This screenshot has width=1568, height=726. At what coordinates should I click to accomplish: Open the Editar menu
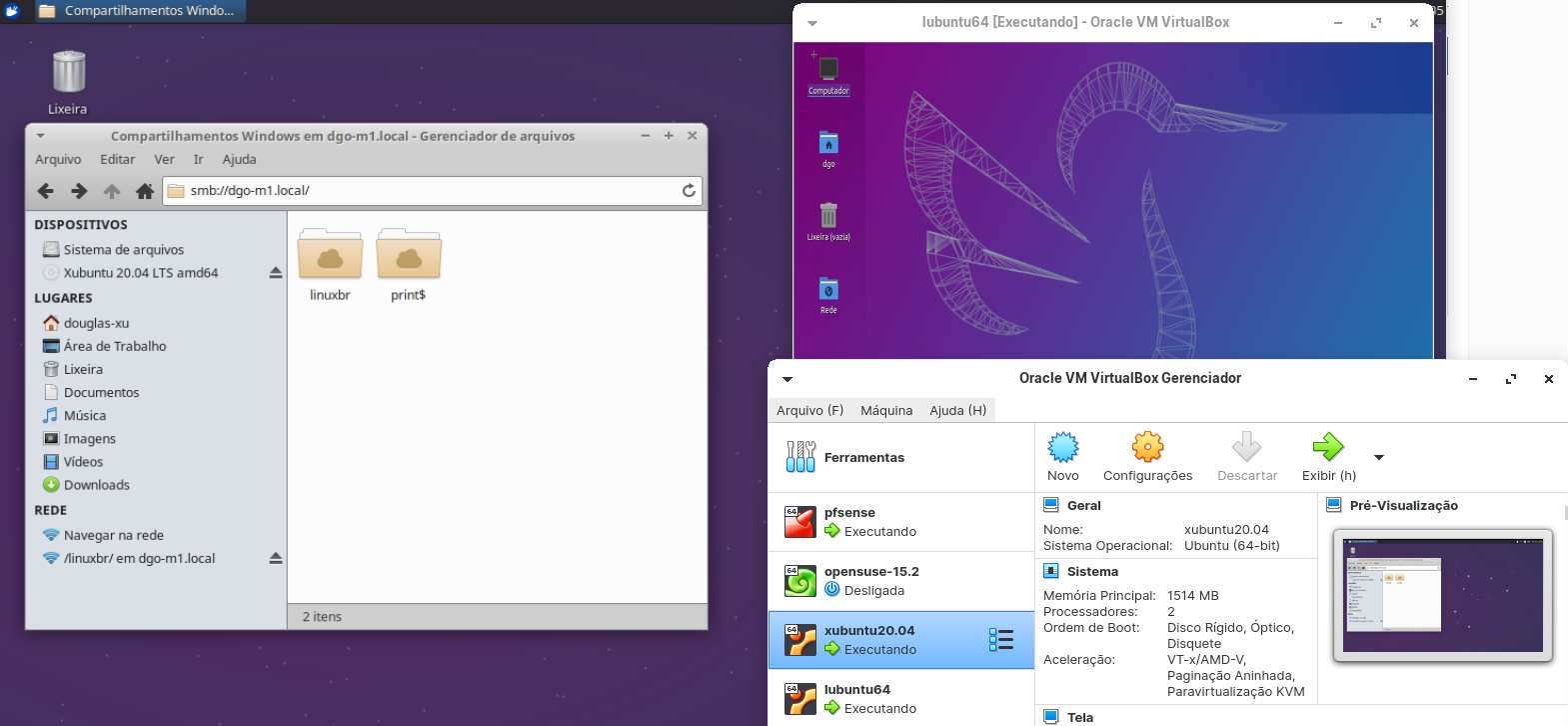(x=117, y=160)
